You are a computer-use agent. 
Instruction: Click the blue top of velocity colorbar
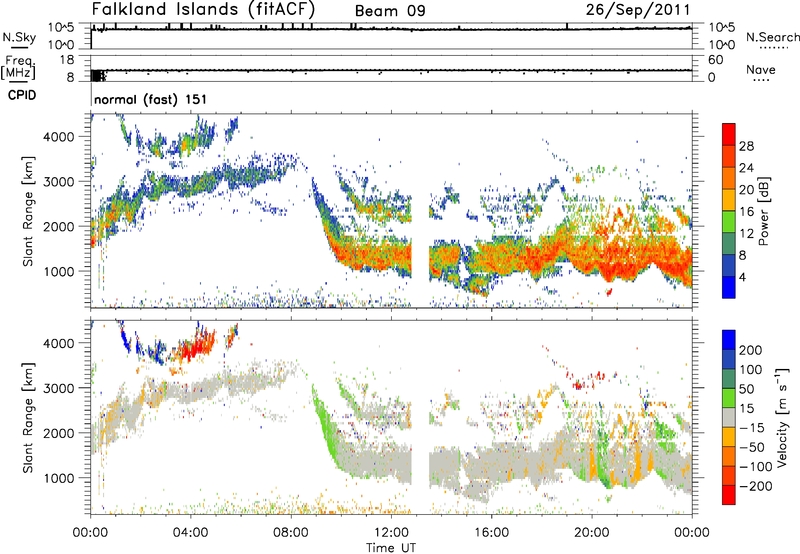pyautogui.click(x=729, y=340)
